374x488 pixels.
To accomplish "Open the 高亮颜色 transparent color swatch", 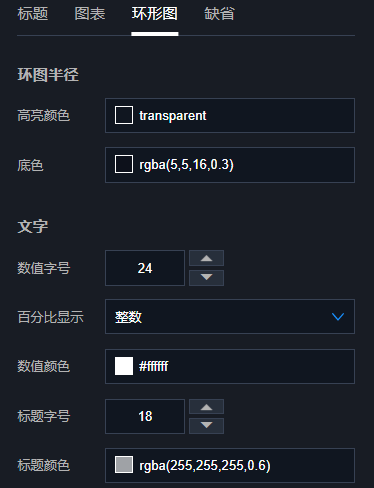I will pos(124,115).
